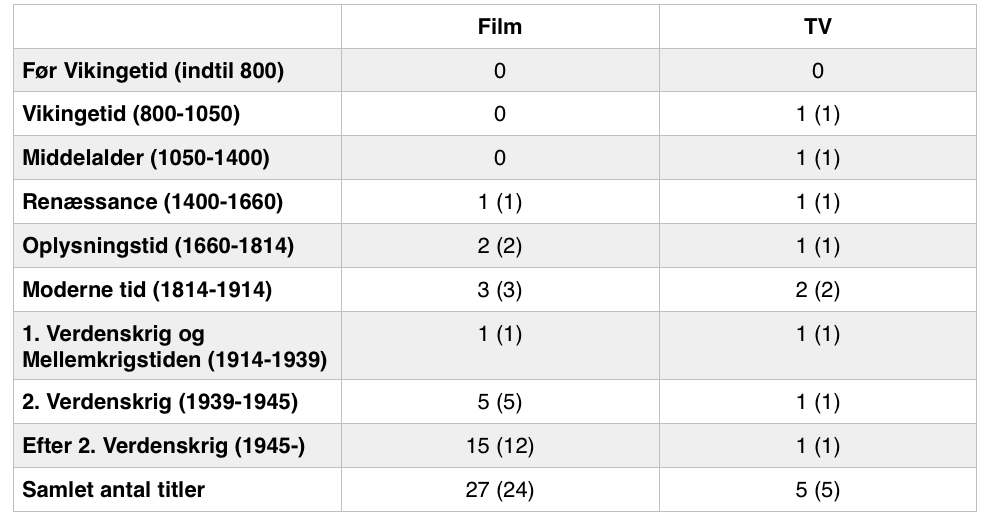Viewport: 990px width, 522px height.
Task: Click the empty top-left header cell
Action: (x=177, y=27)
